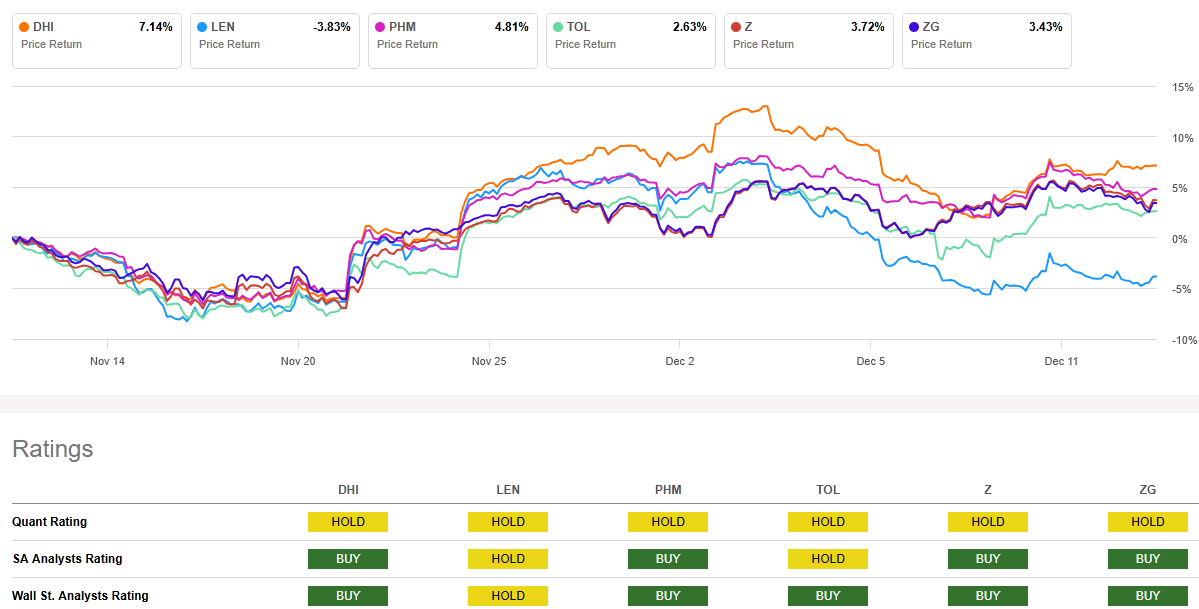1199x609 pixels.
Task: Click LEN SA Analysts Rating HOLD badge
Action: click(x=508, y=559)
